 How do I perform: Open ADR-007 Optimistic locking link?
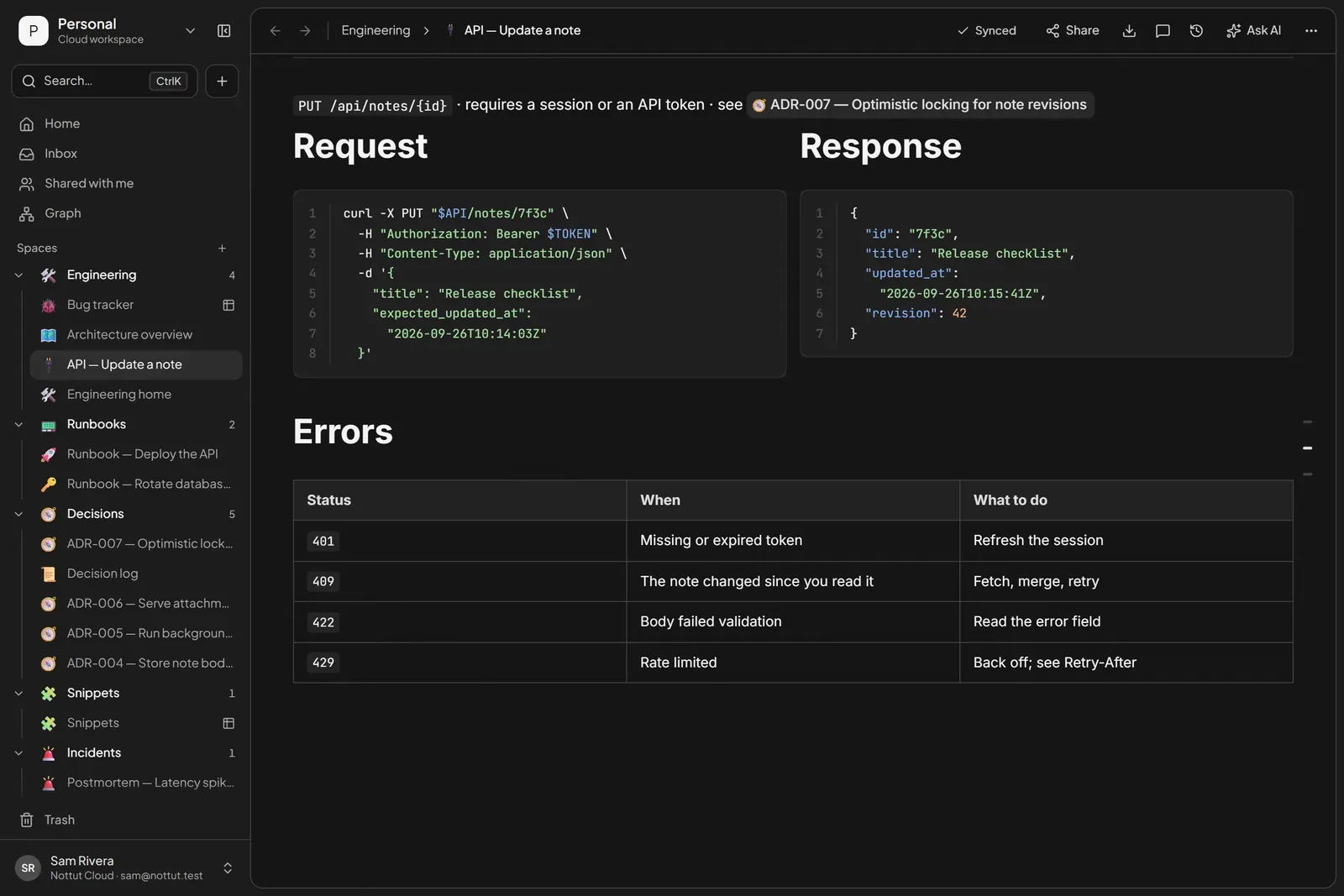[920, 105]
